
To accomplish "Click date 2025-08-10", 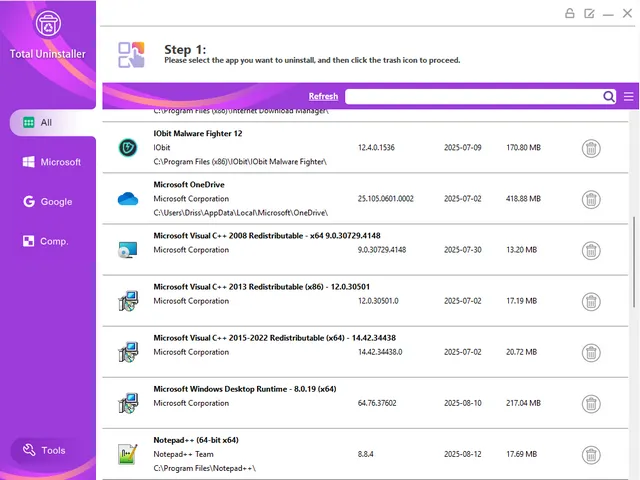I will pos(463,403).
